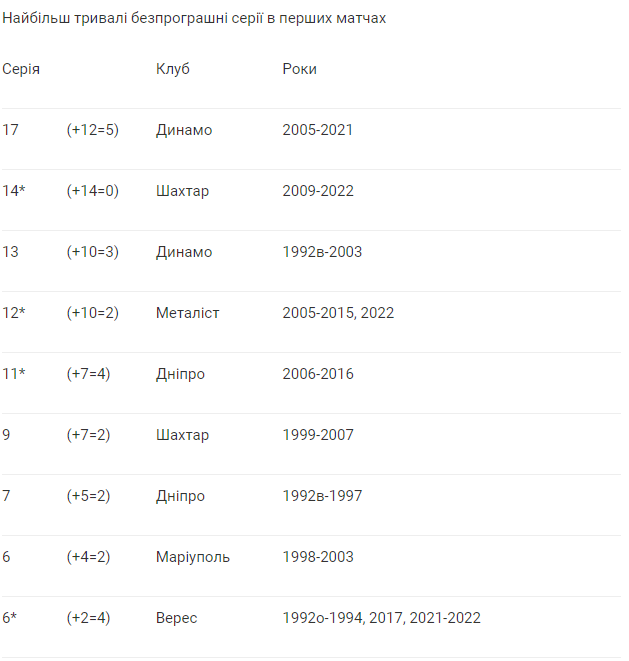Click the years 1992в-2003 cell

322,252
